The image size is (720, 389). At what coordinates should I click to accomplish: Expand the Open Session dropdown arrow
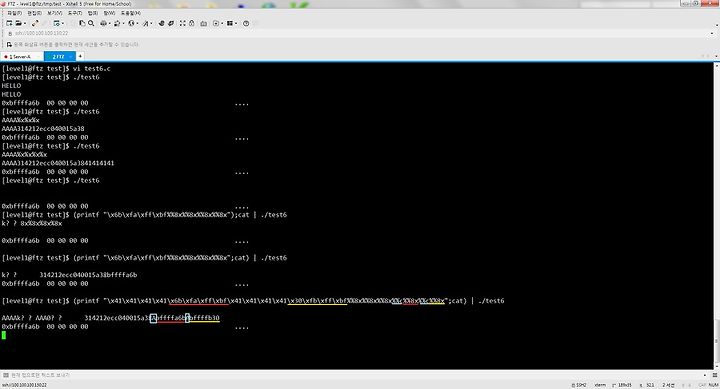click(25, 23)
